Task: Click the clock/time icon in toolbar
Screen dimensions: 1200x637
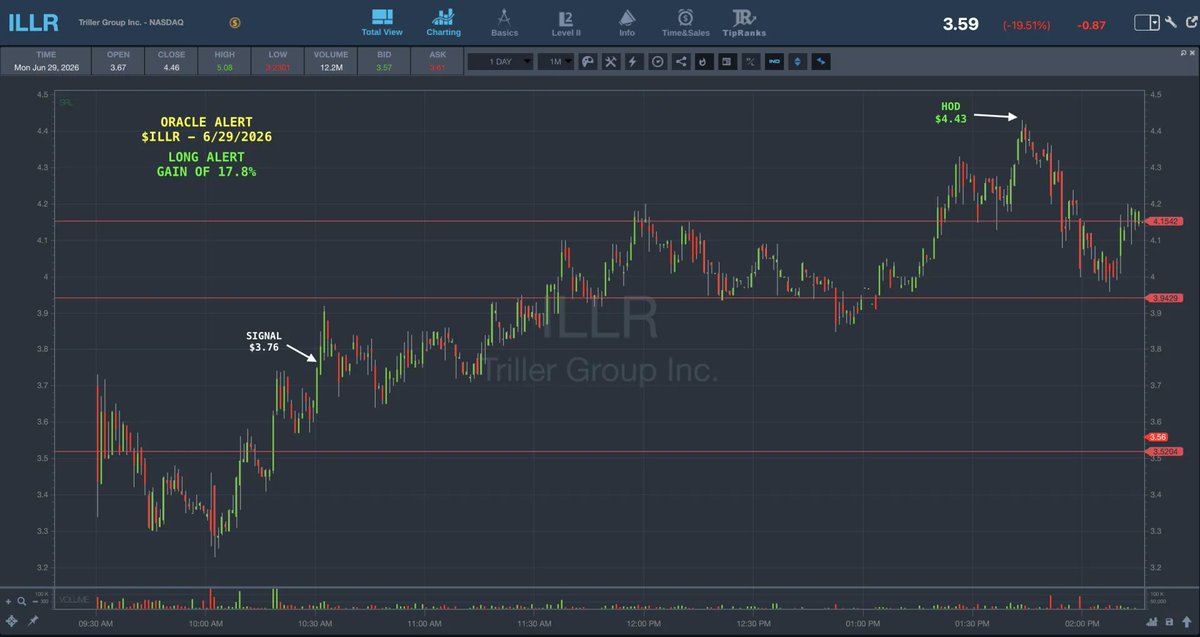Action: pos(657,62)
